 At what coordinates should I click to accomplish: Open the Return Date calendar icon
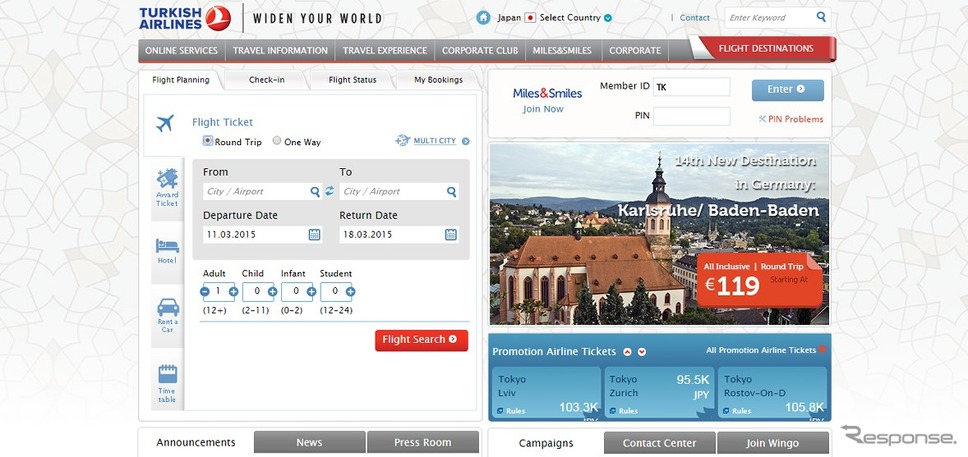pos(451,235)
